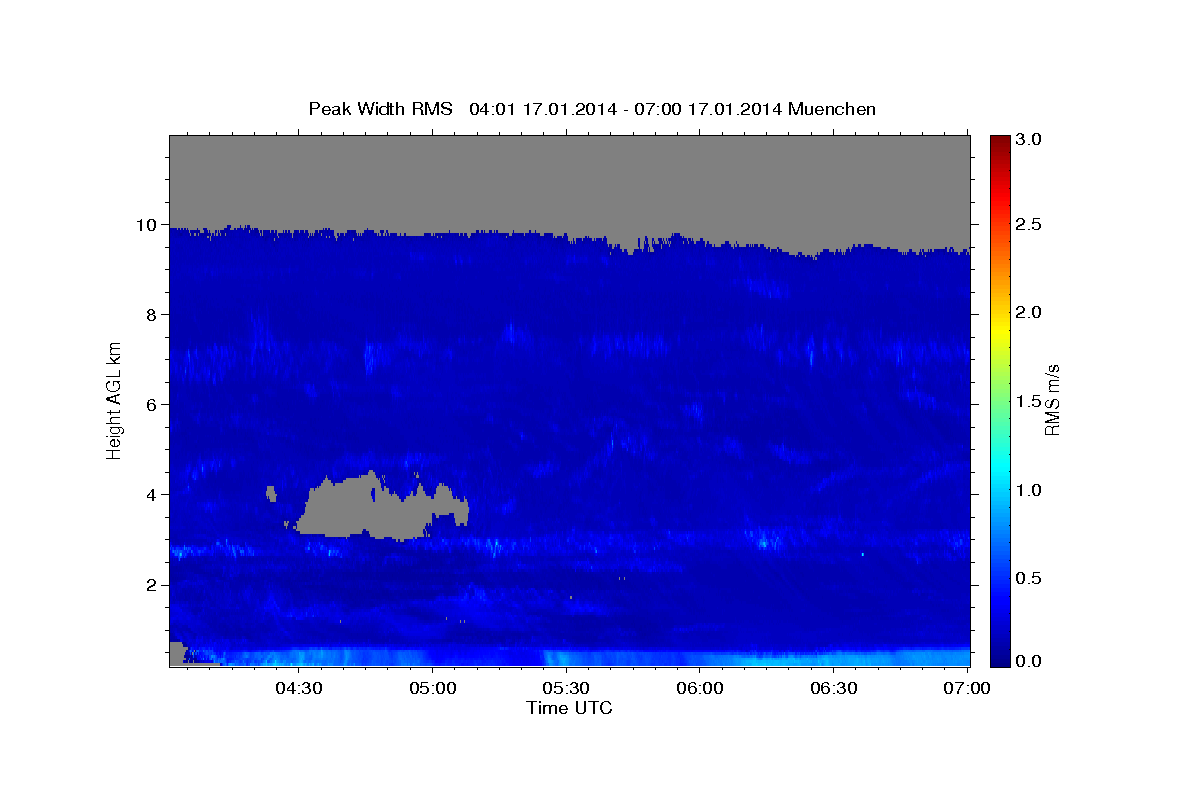Click the 05:30 time tick label
The image size is (1200, 800).
(x=566, y=688)
